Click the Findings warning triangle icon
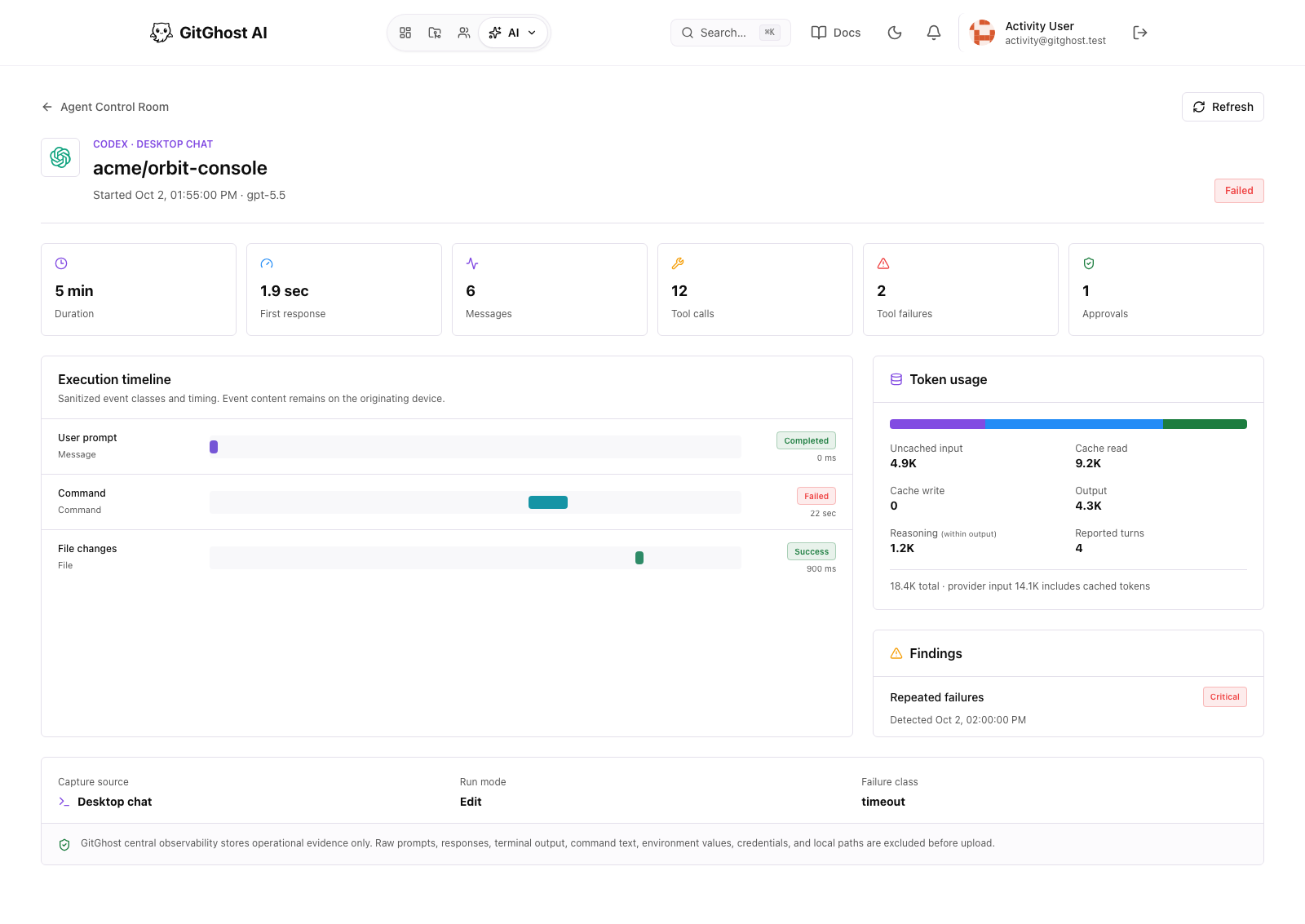Viewport: 1305px width, 924px height. 896,653
